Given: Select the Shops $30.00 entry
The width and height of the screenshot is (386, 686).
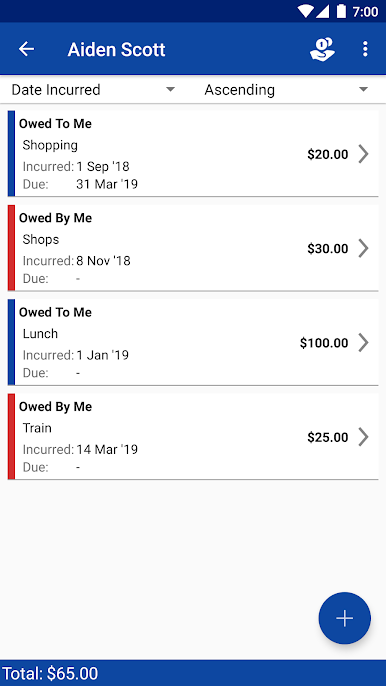Looking at the screenshot, I should tap(193, 248).
